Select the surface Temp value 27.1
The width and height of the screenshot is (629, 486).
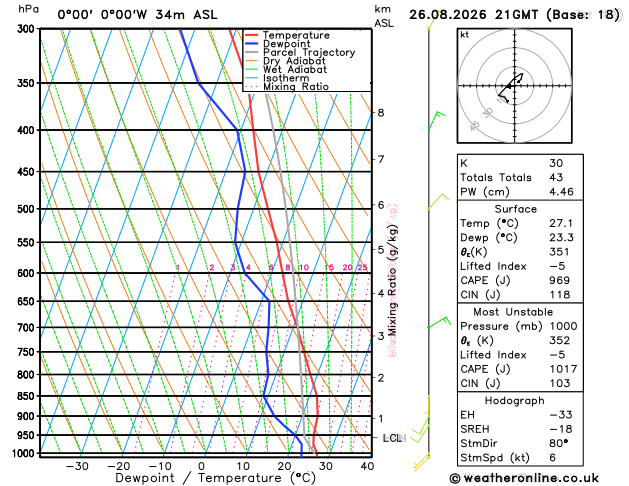561,223
